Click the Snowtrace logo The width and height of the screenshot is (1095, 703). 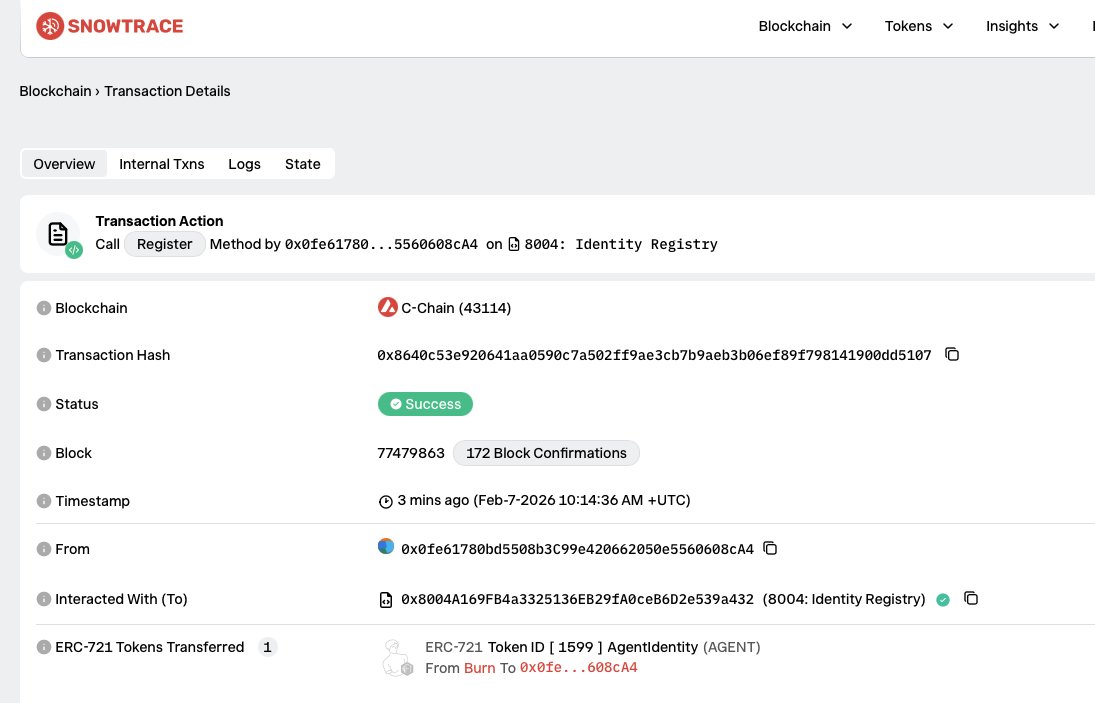click(x=109, y=26)
